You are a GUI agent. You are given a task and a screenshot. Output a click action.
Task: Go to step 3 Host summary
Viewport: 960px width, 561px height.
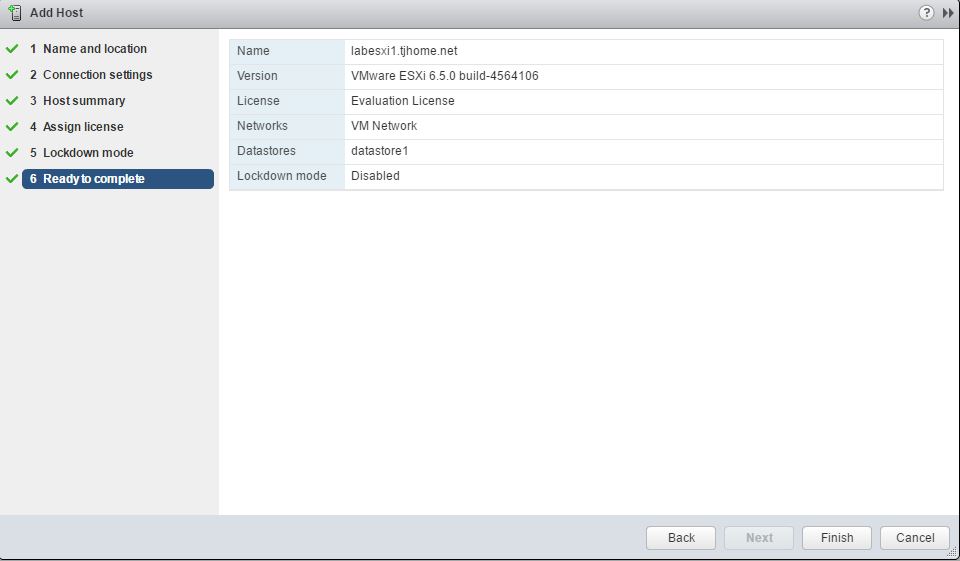click(x=78, y=100)
